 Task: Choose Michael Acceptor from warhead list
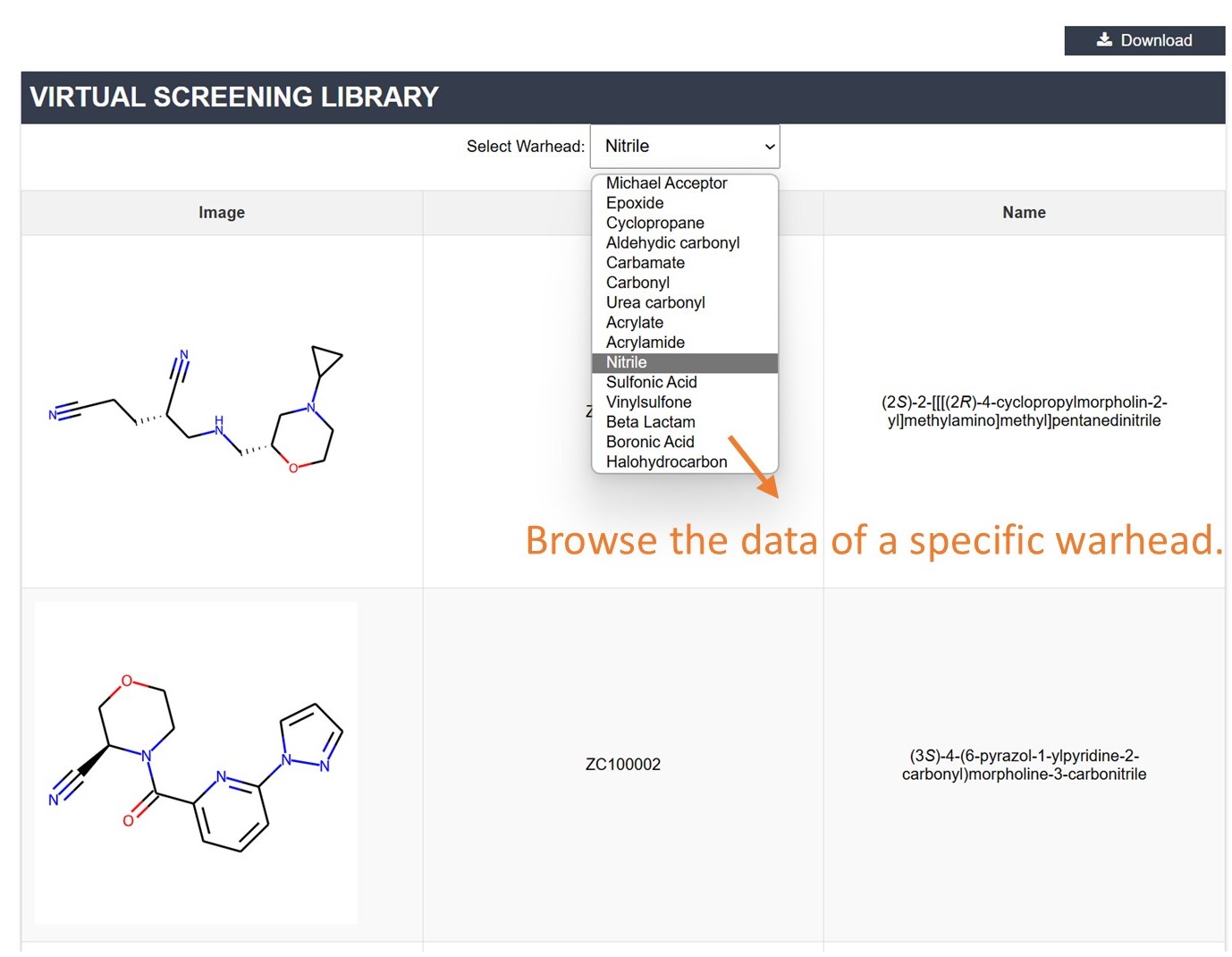click(x=666, y=183)
